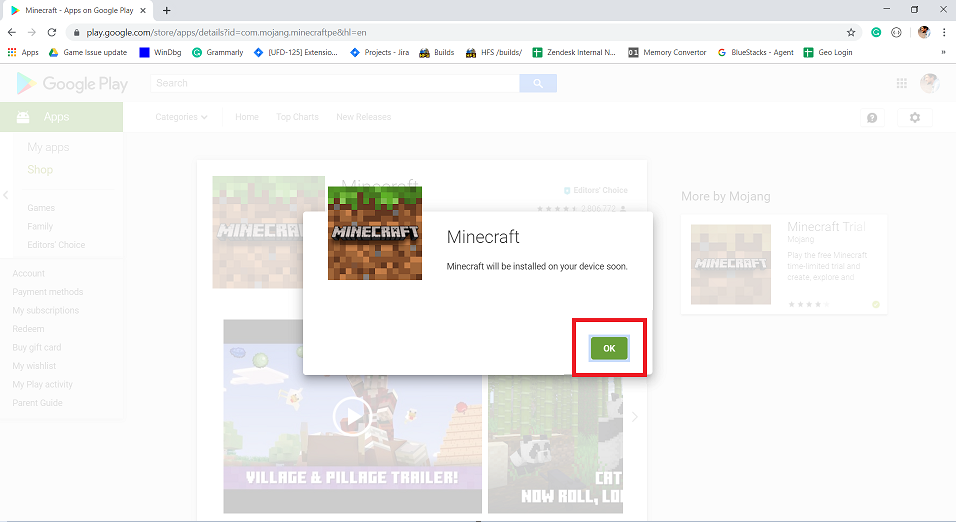Click Buy gift card in the sidebar

(x=37, y=348)
